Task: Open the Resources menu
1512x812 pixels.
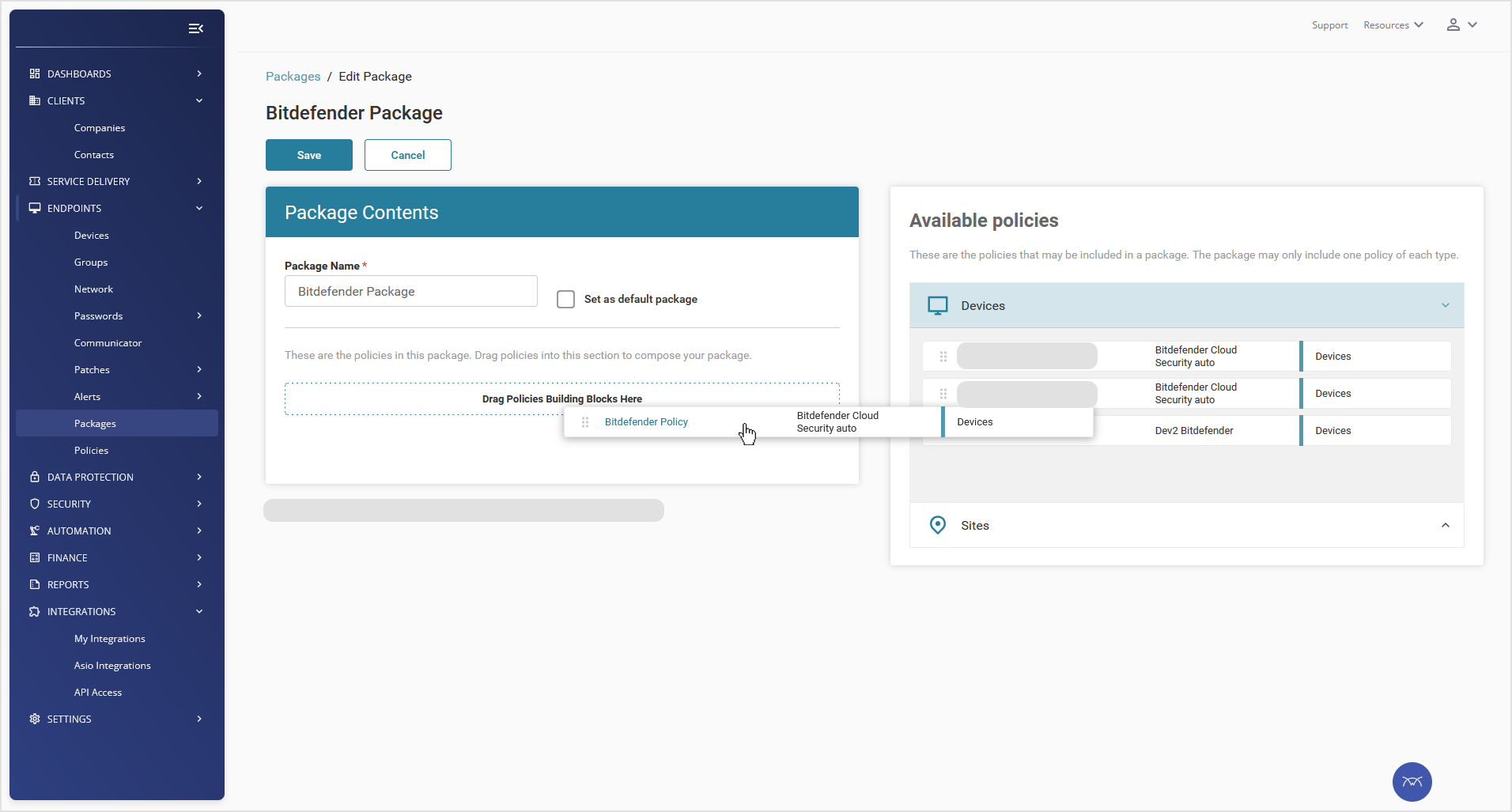Action: (1393, 25)
